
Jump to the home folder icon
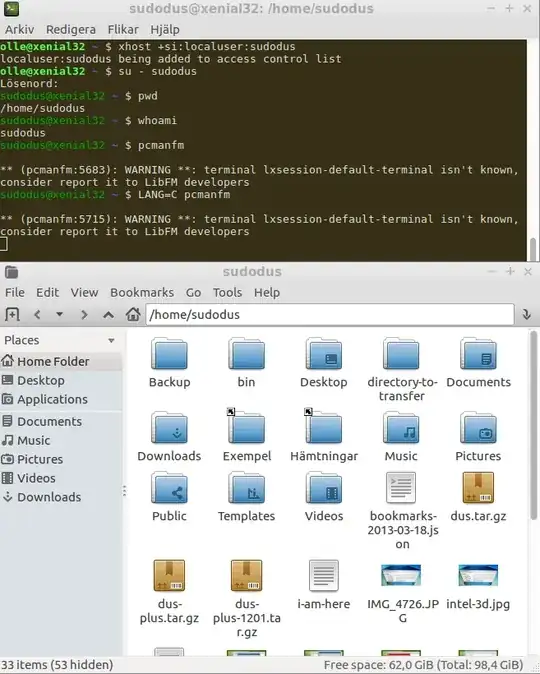click(133, 314)
